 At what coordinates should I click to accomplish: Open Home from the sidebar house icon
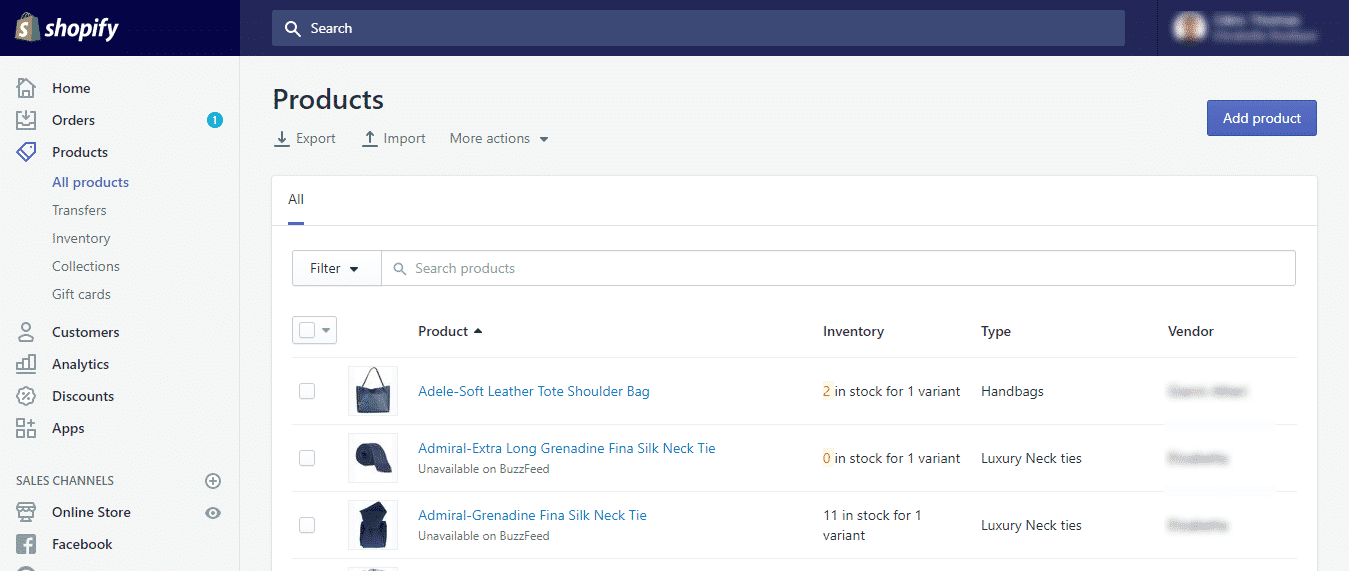pos(26,88)
